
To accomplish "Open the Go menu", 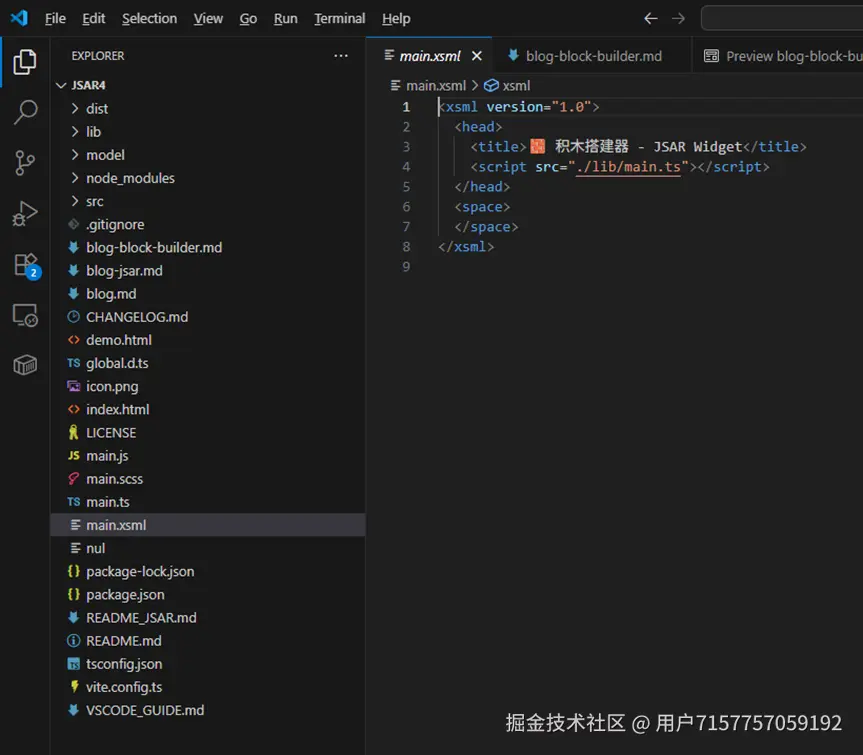I will [248, 19].
